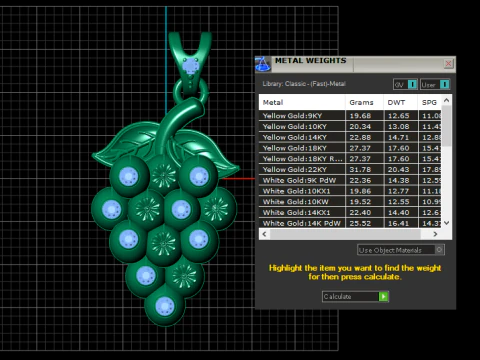Select the Yellow Gold:18KY R... row
Image resolution: width=480 pixels, height=360 pixels.
click(350, 159)
